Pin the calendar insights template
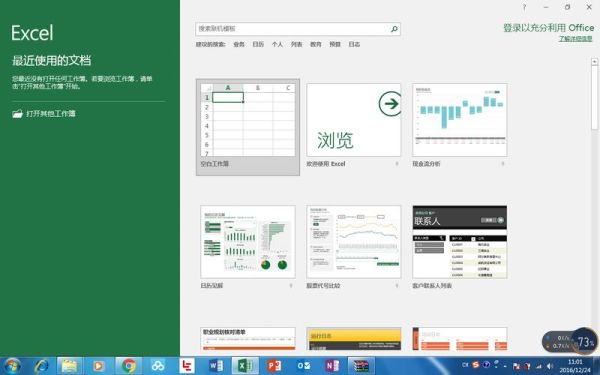 pos(291,285)
